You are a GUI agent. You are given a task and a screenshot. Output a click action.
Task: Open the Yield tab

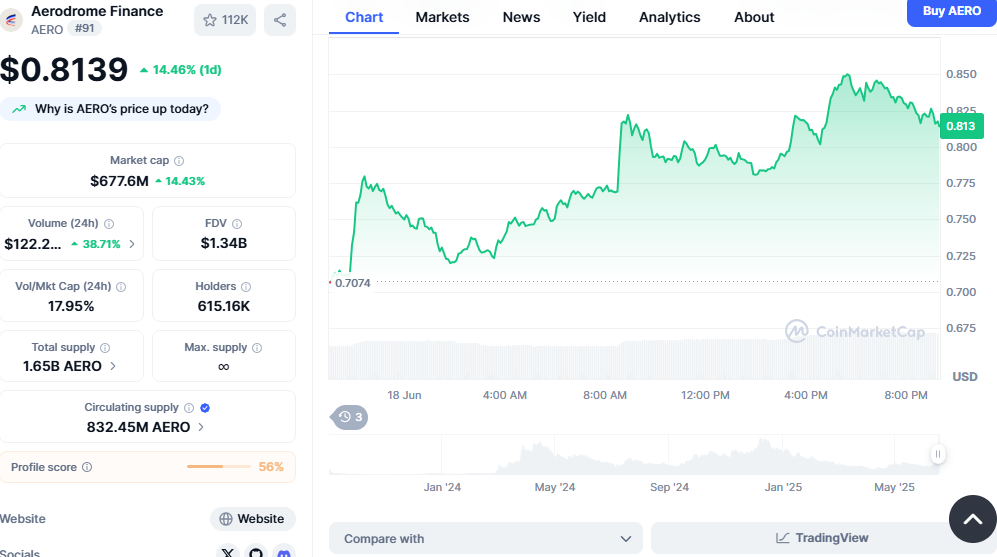pos(589,17)
